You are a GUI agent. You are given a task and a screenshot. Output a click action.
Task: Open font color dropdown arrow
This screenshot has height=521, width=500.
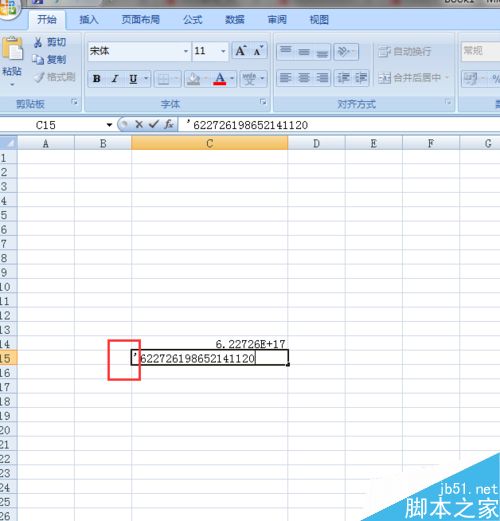click(232, 79)
